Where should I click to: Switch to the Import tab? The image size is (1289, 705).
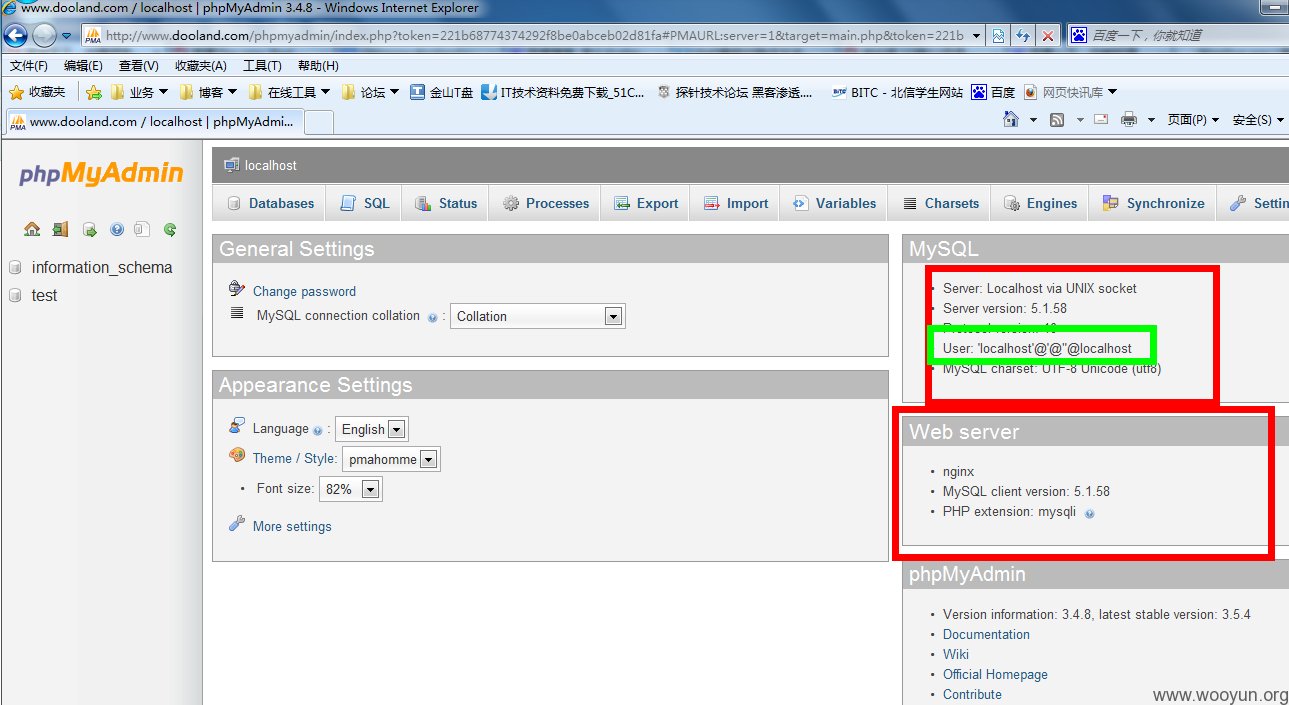[x=735, y=203]
